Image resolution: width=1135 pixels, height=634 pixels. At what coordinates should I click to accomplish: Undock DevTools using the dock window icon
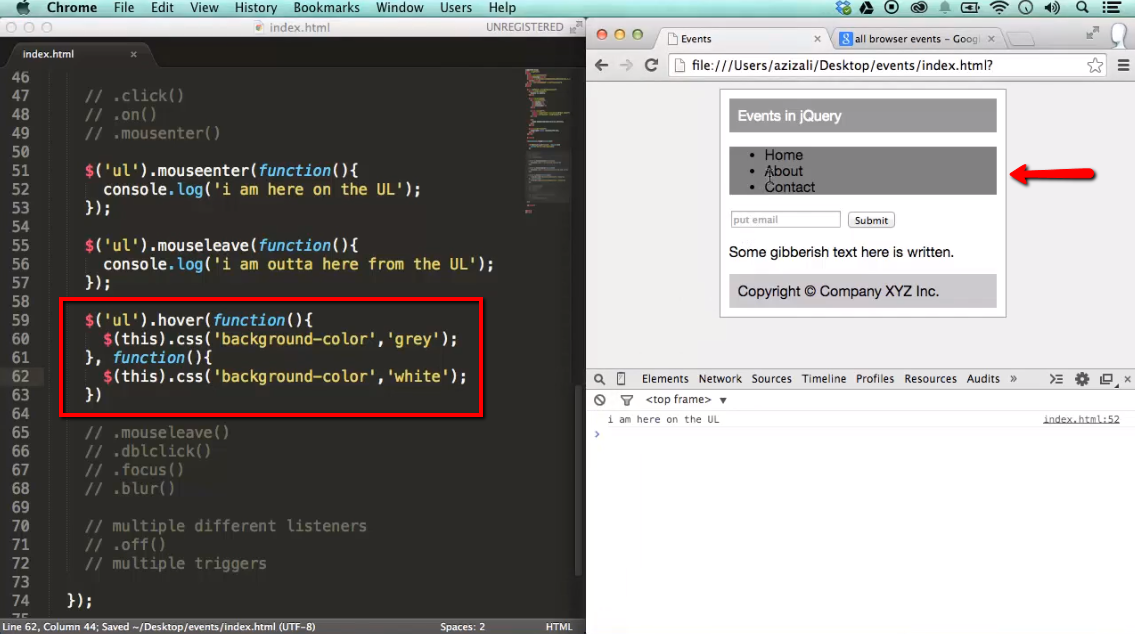pyautogui.click(x=1106, y=379)
